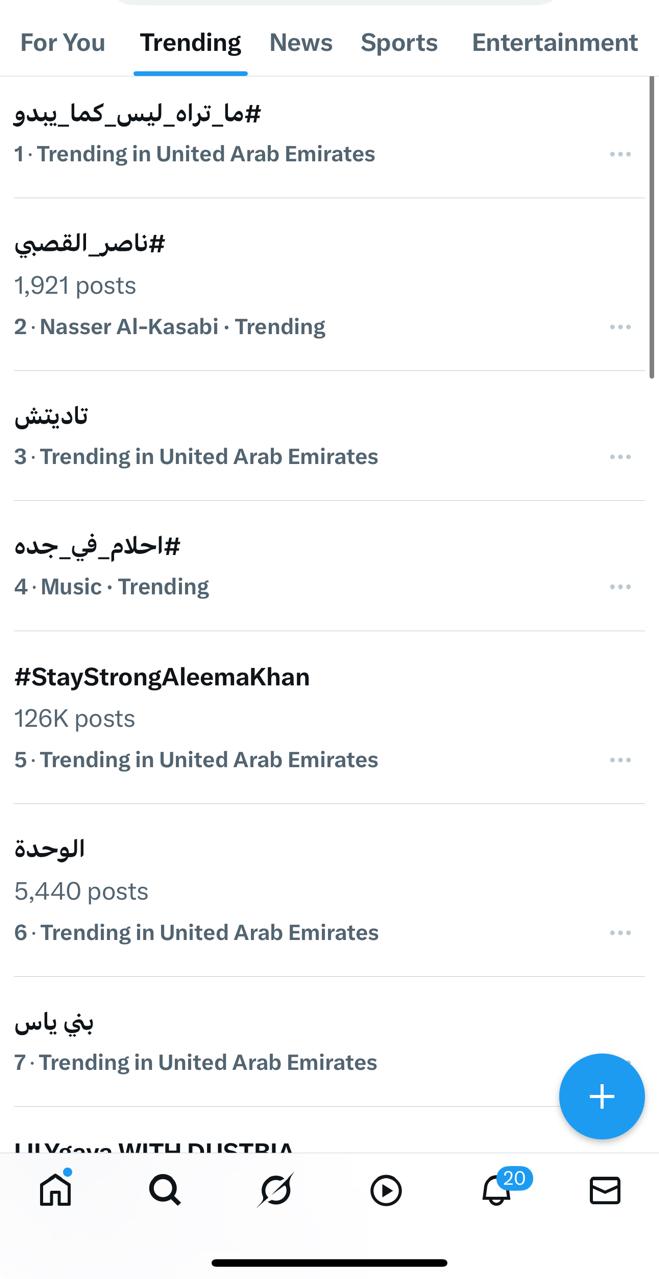Open options menu for the top trend
The width and height of the screenshot is (659, 1279).
pos(620,153)
